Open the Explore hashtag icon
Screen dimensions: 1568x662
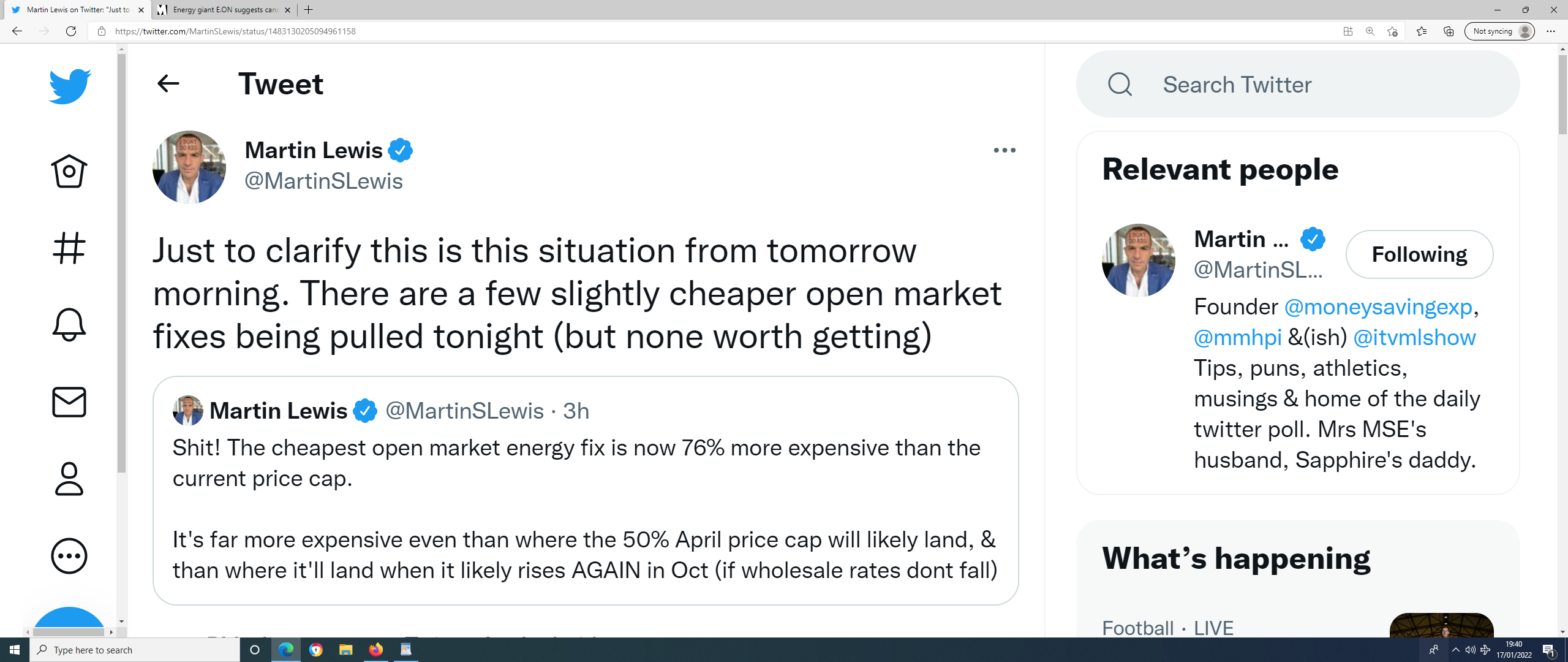pos(69,248)
